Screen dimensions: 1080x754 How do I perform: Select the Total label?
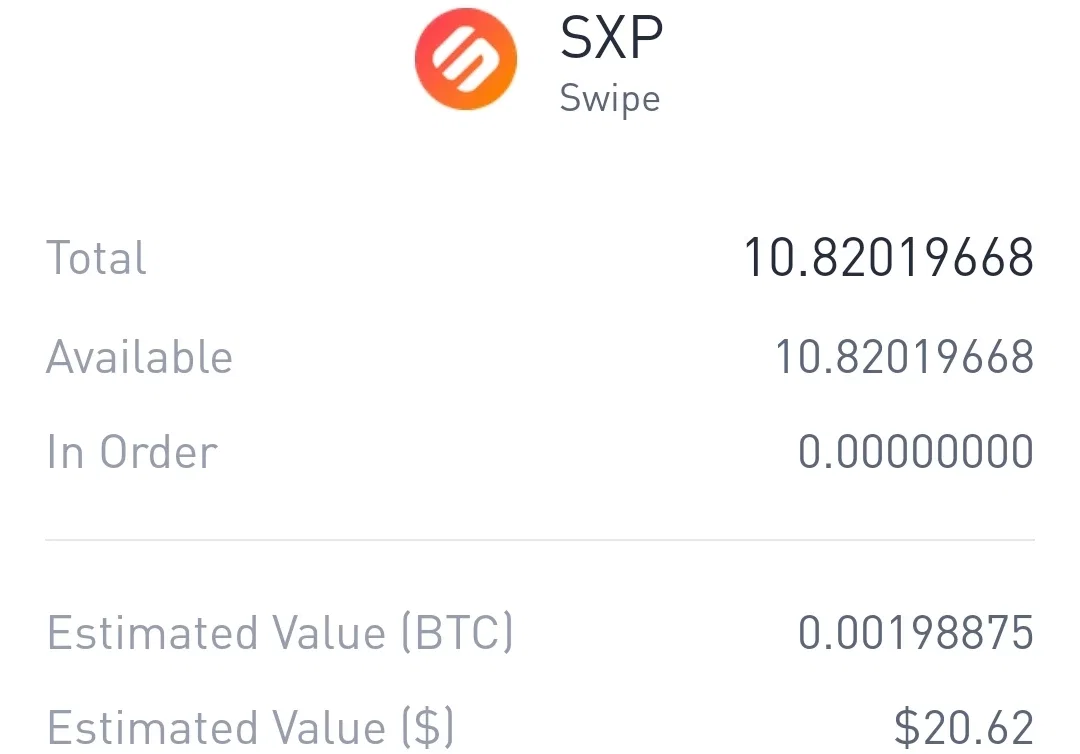96,258
